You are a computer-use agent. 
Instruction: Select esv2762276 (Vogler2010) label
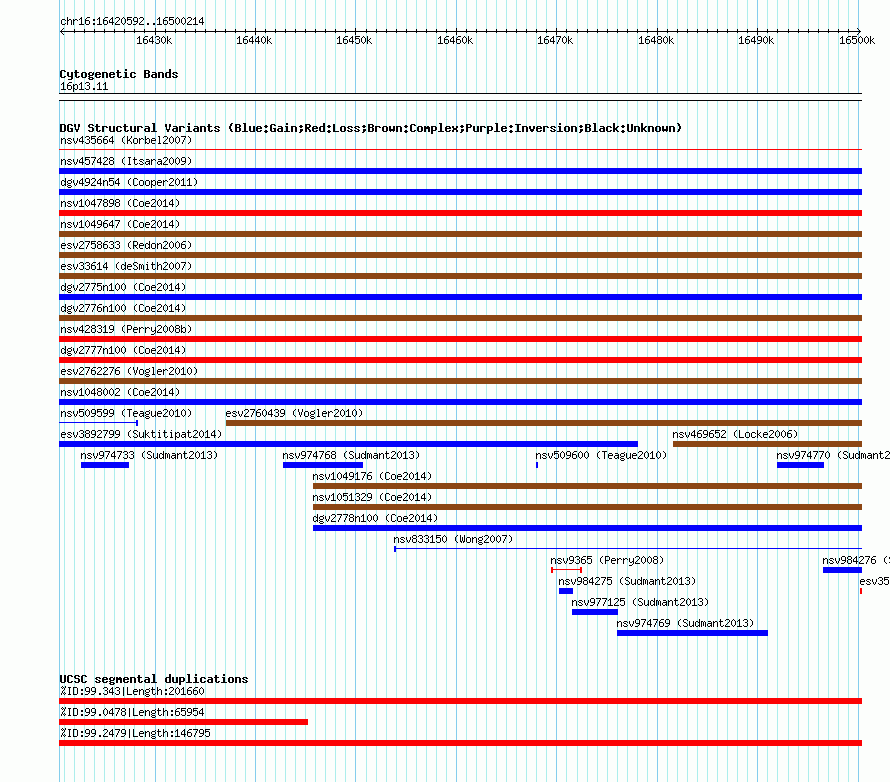click(x=129, y=371)
